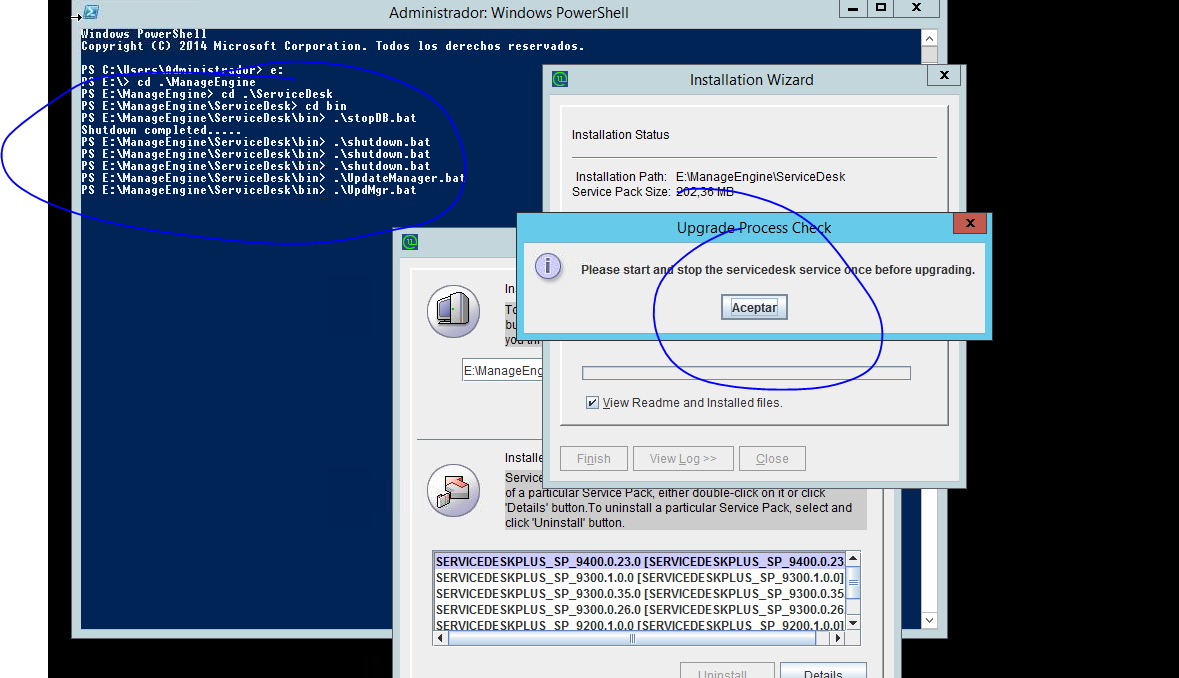Close the Upgrade Process Check dialog

pos(969,223)
